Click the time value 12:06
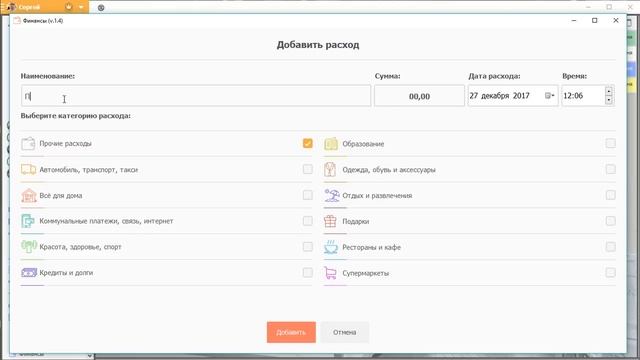640x360 pixels. [x=573, y=96]
